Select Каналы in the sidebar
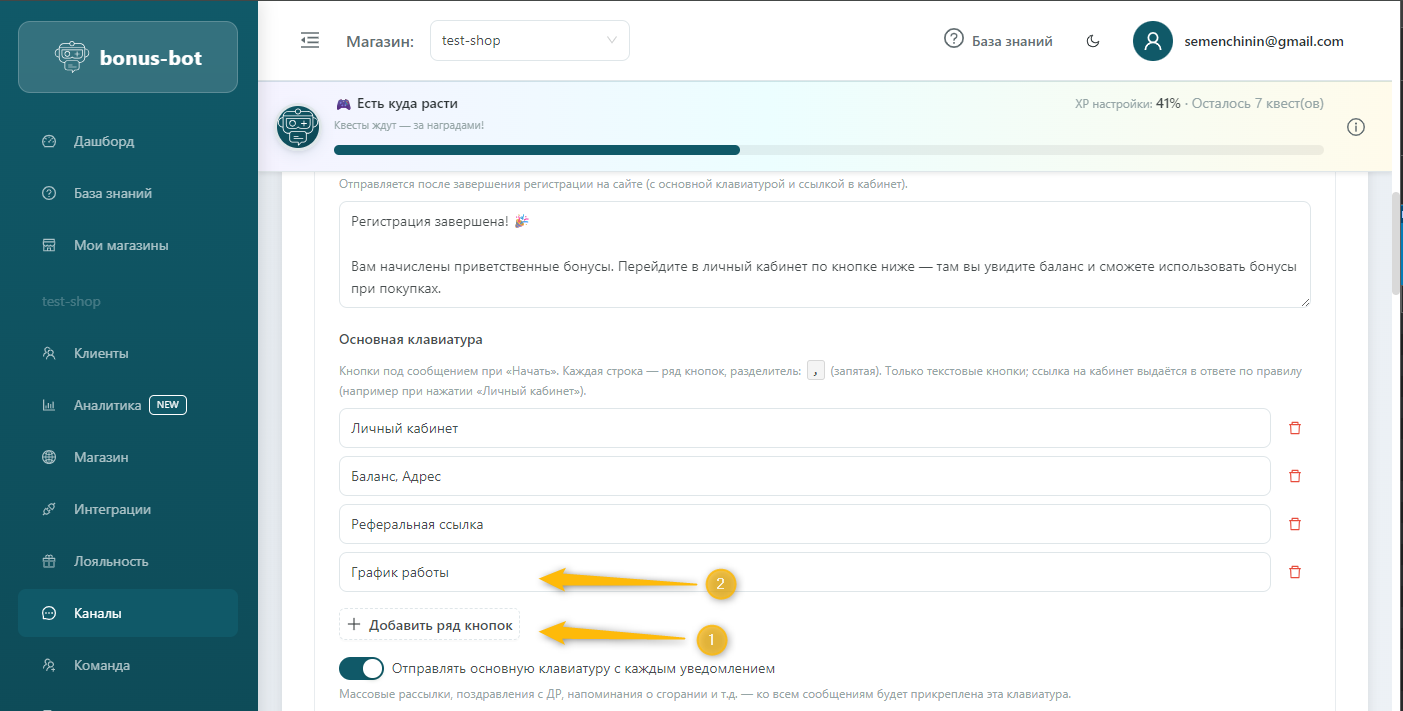This screenshot has width=1403, height=711. (128, 613)
